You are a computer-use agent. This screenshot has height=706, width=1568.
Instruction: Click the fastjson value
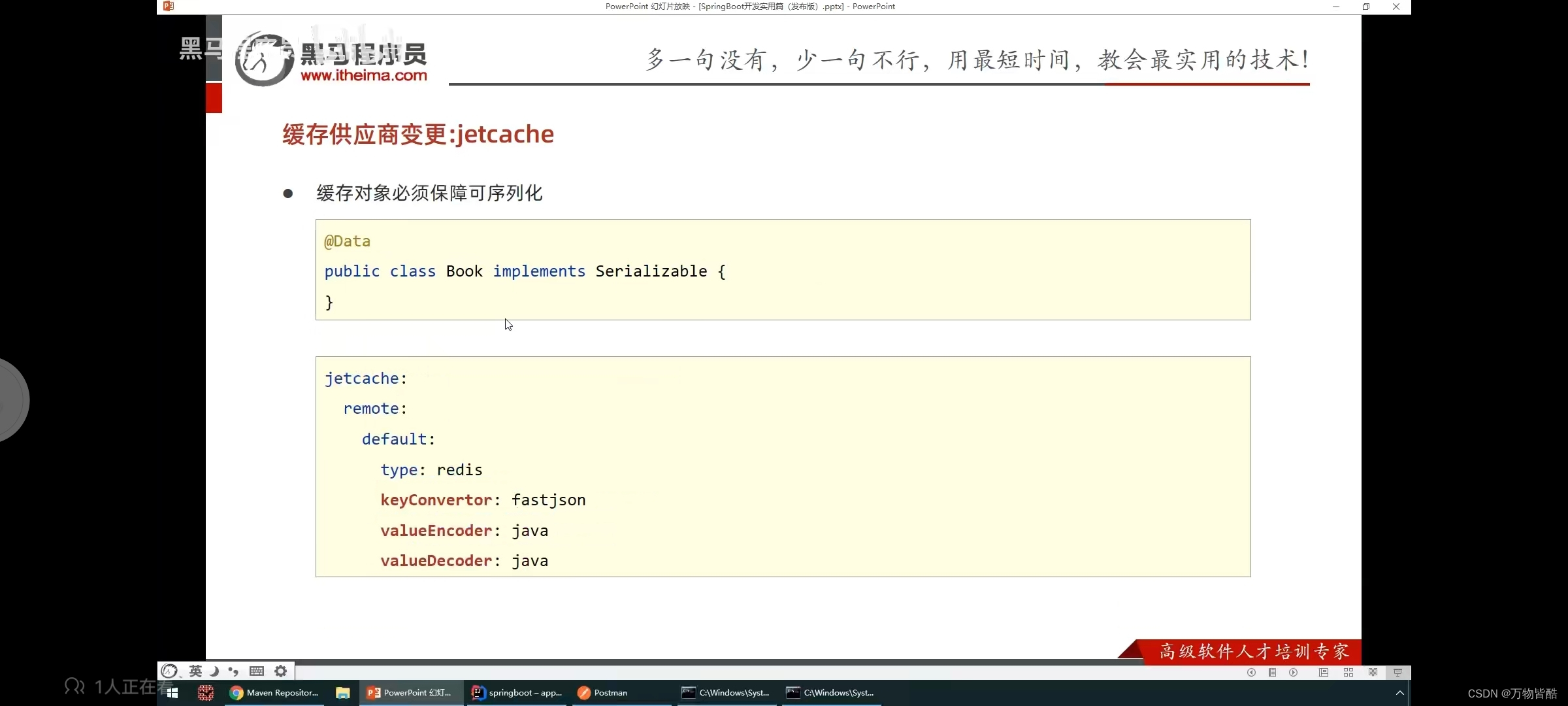pyautogui.click(x=548, y=500)
